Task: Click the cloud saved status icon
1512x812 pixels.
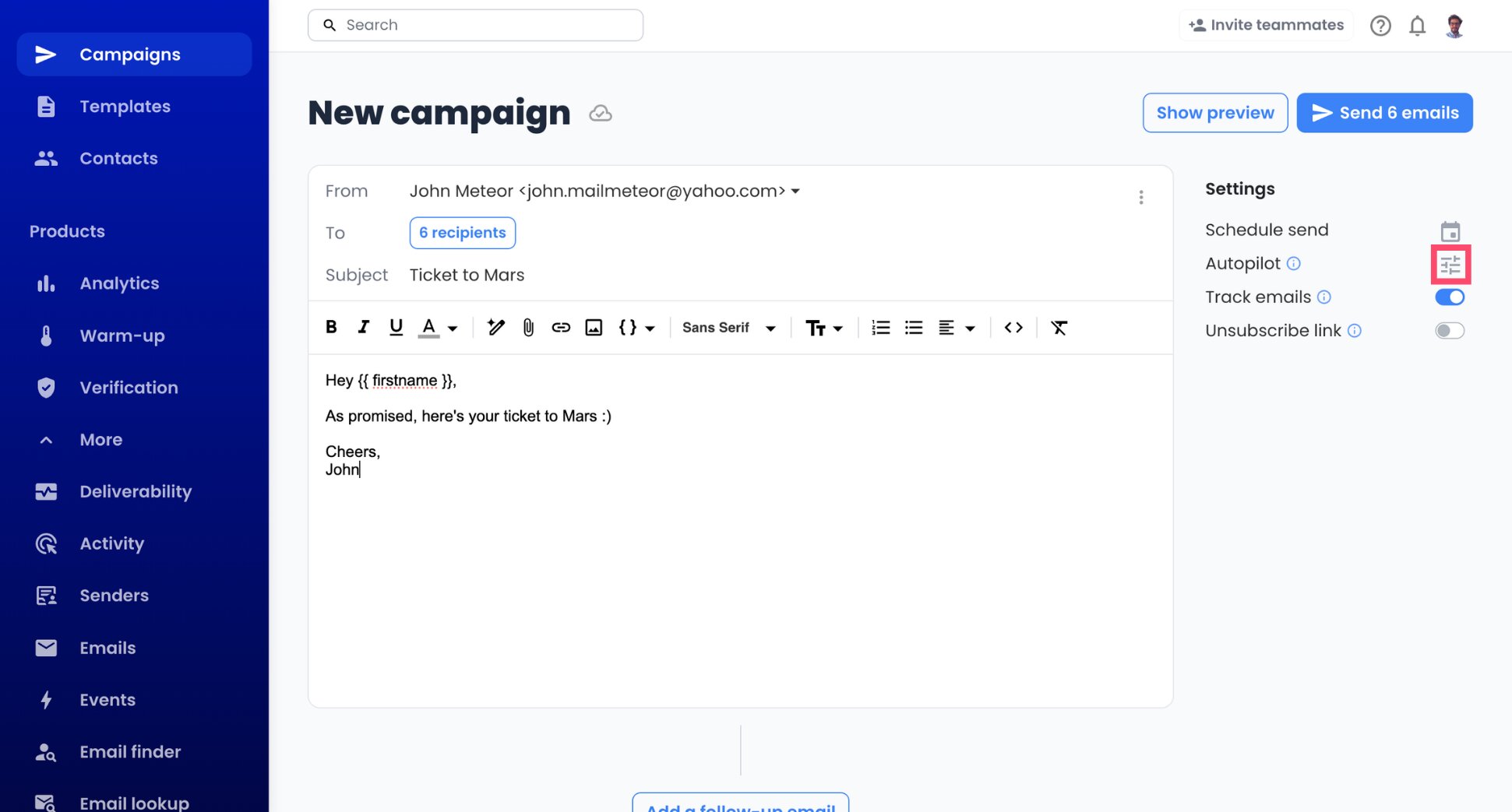Action: point(601,114)
